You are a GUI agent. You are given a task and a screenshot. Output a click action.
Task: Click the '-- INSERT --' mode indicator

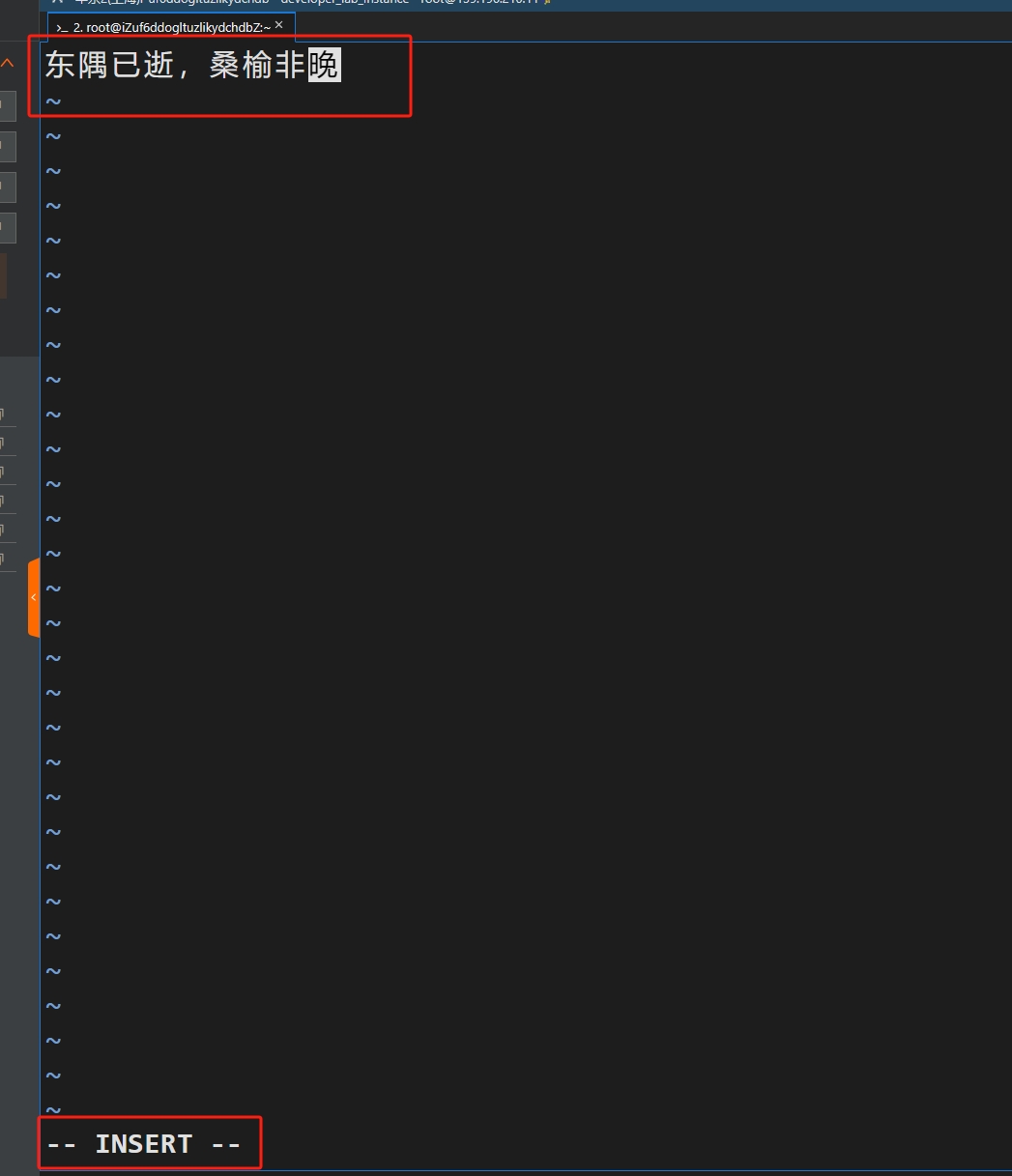click(144, 1144)
